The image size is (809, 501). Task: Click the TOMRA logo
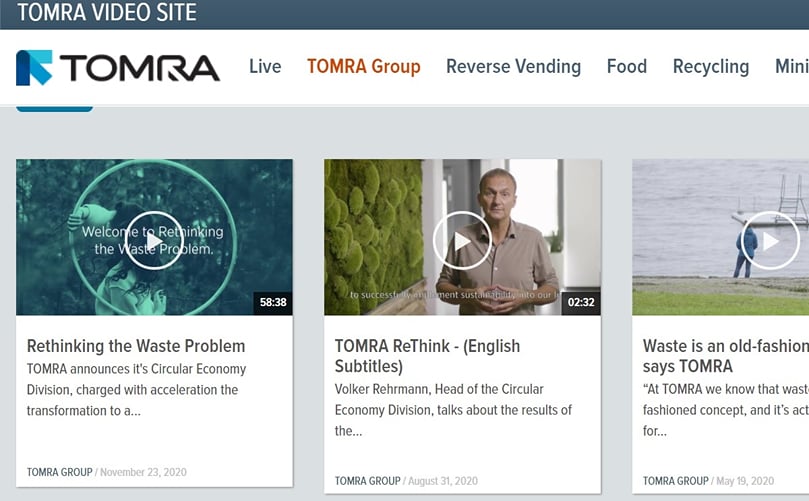pyautogui.click(x=118, y=68)
